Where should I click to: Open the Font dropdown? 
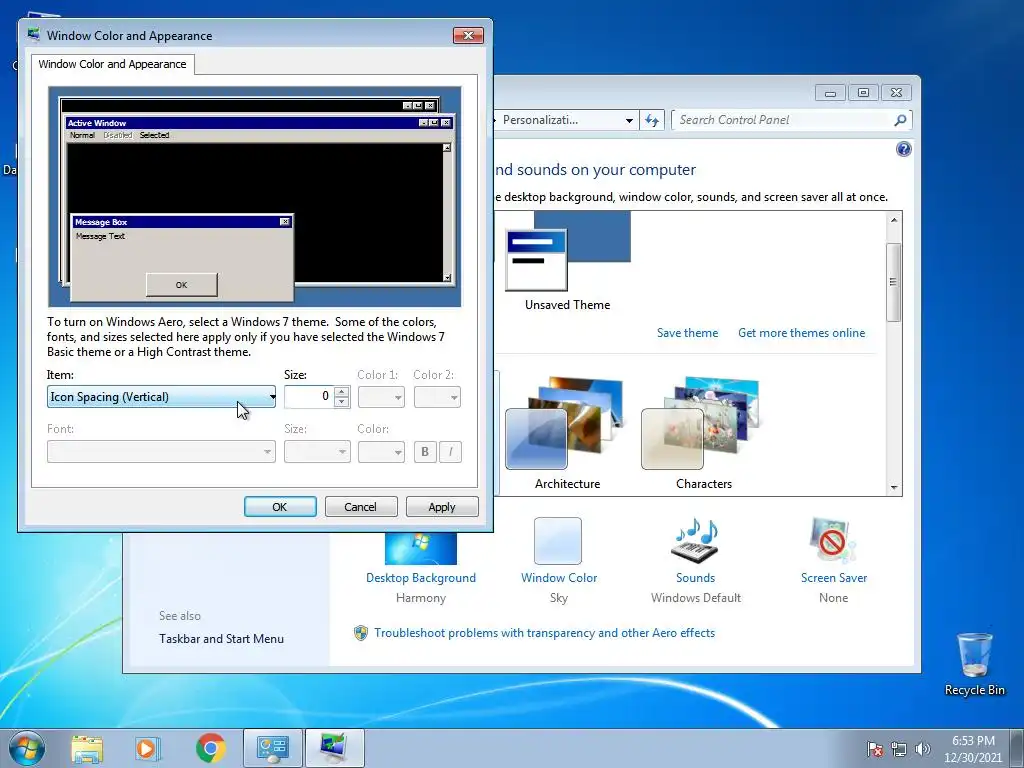coord(161,451)
